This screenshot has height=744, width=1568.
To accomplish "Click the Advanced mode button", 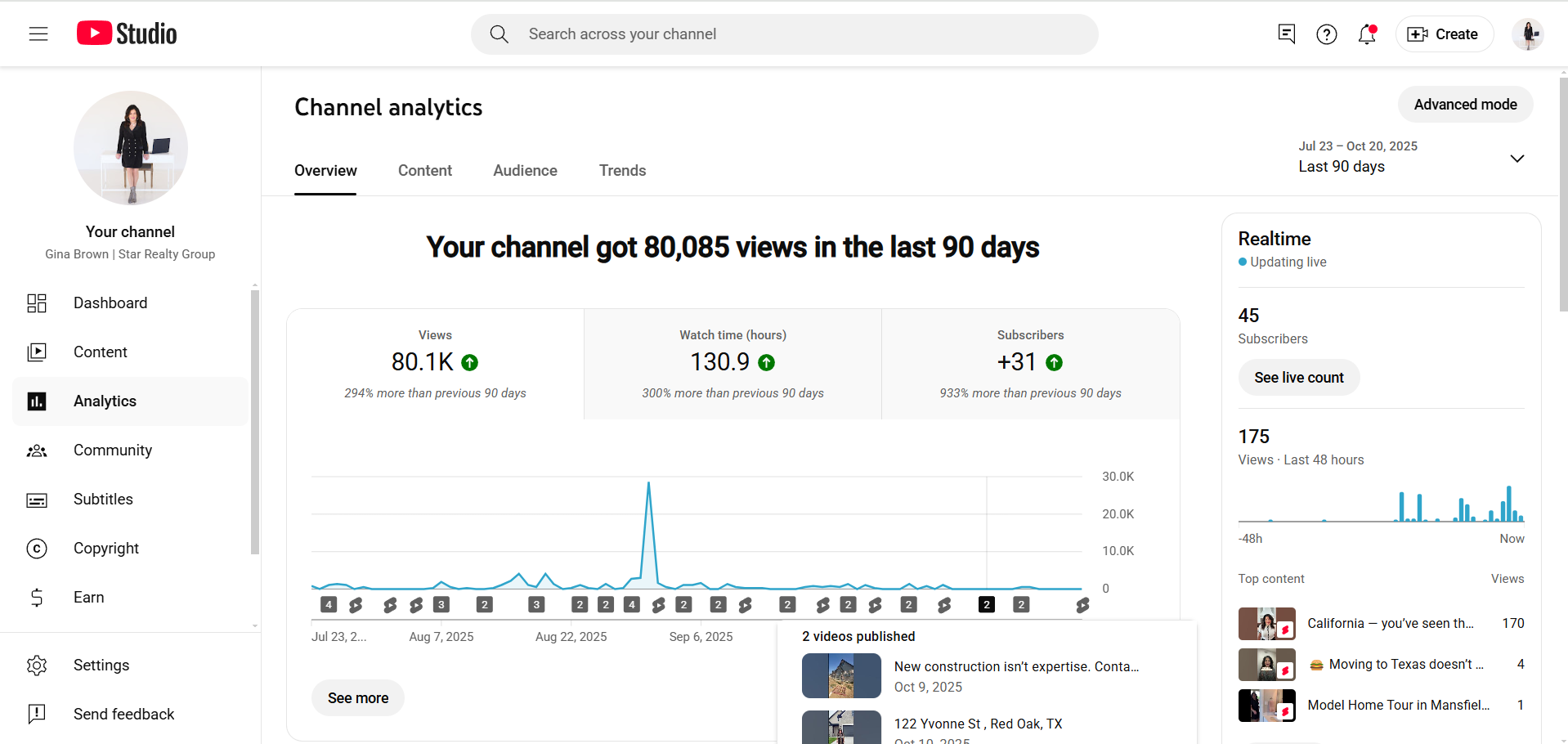I will pyautogui.click(x=1465, y=105).
